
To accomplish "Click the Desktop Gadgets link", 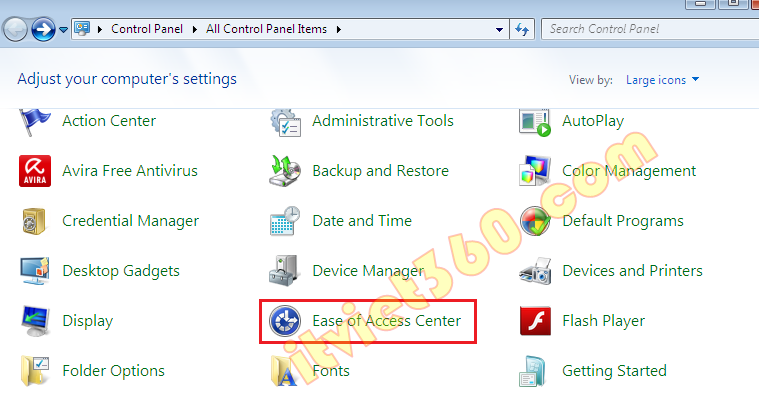I will pyautogui.click(x=121, y=271).
